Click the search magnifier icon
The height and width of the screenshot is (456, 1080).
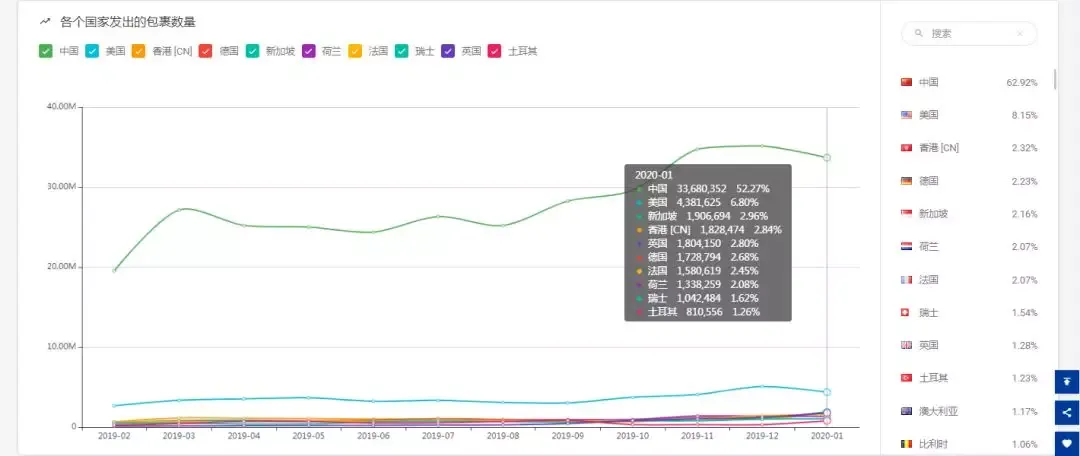pos(918,33)
